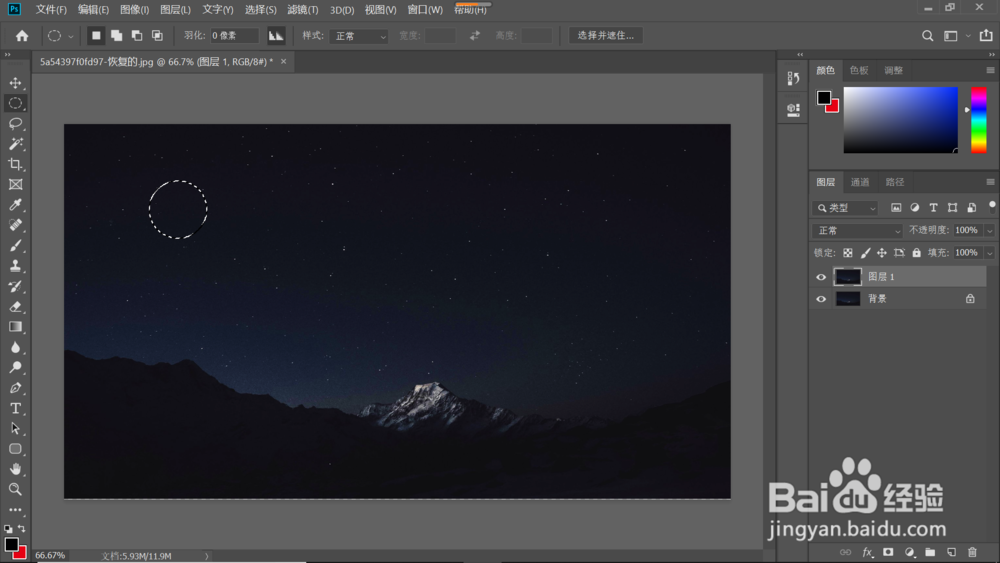This screenshot has width=1000, height=563.
Task: Open the layer filter 类型 dropdown
Action: tap(846, 208)
